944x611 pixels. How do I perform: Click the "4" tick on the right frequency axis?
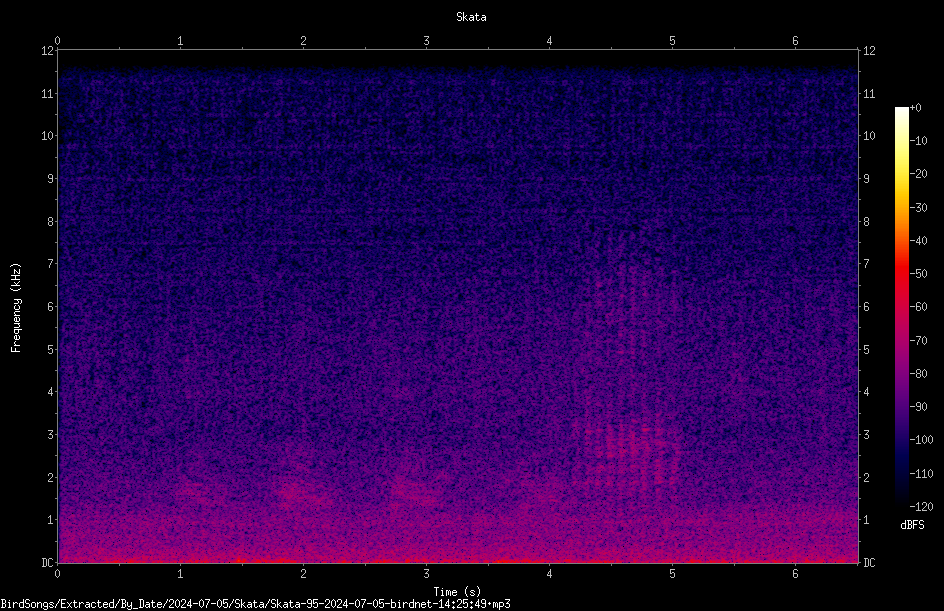(x=866, y=392)
